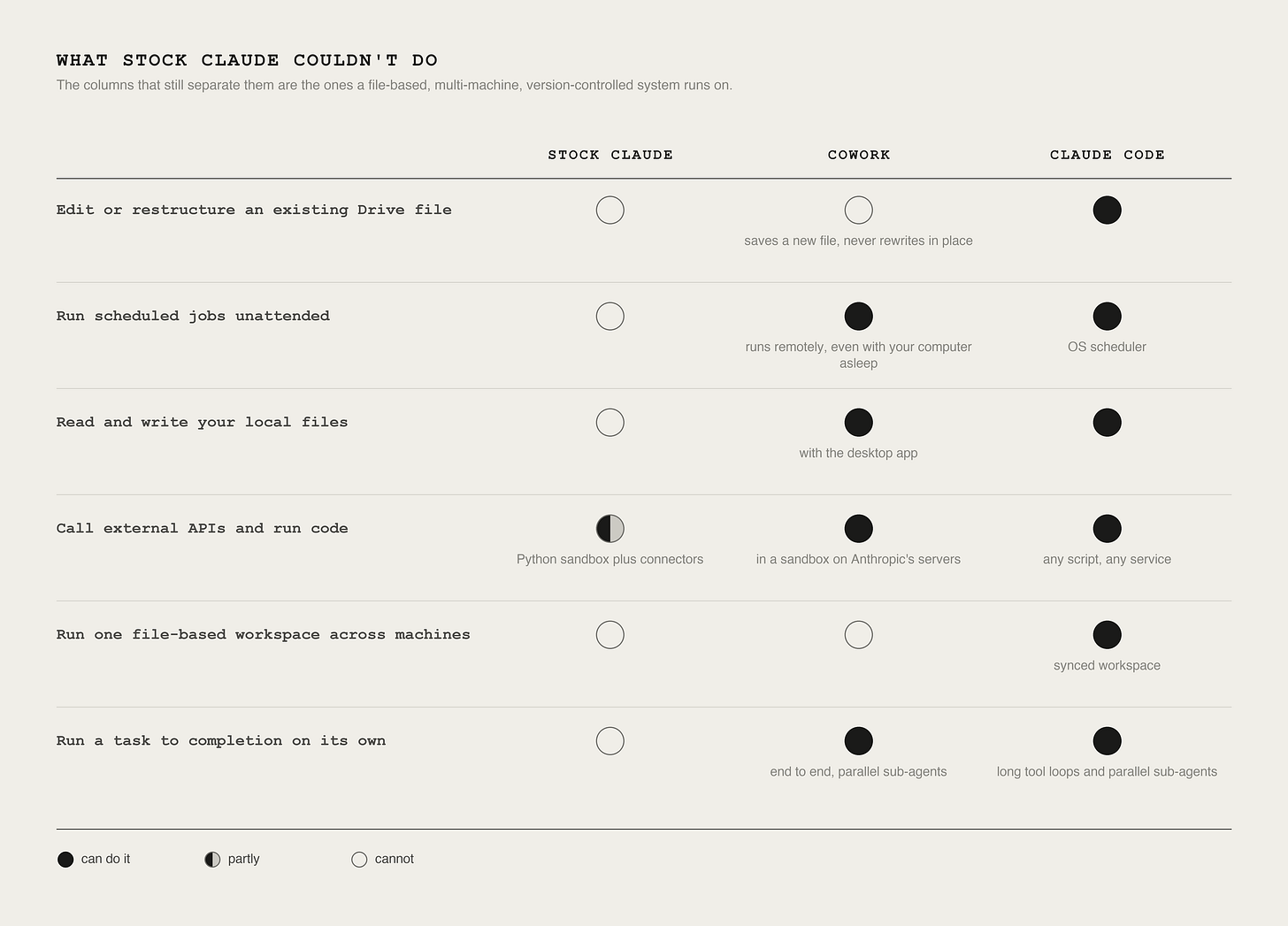1288x926 pixels.
Task: Click the 'Python sandbox plus connectors' note
Action: pos(609,559)
